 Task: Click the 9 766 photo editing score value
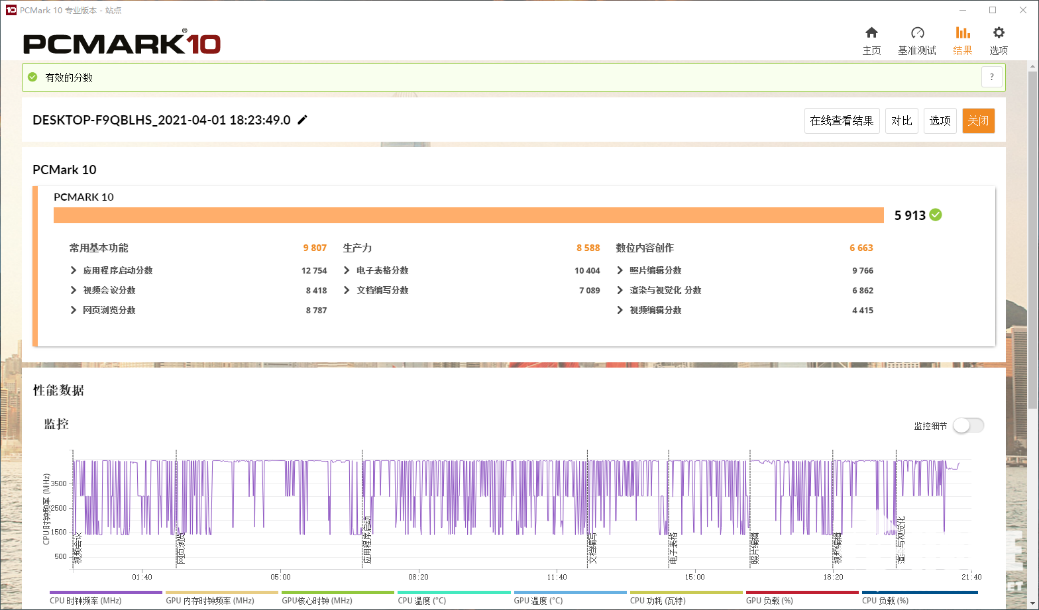tap(863, 270)
